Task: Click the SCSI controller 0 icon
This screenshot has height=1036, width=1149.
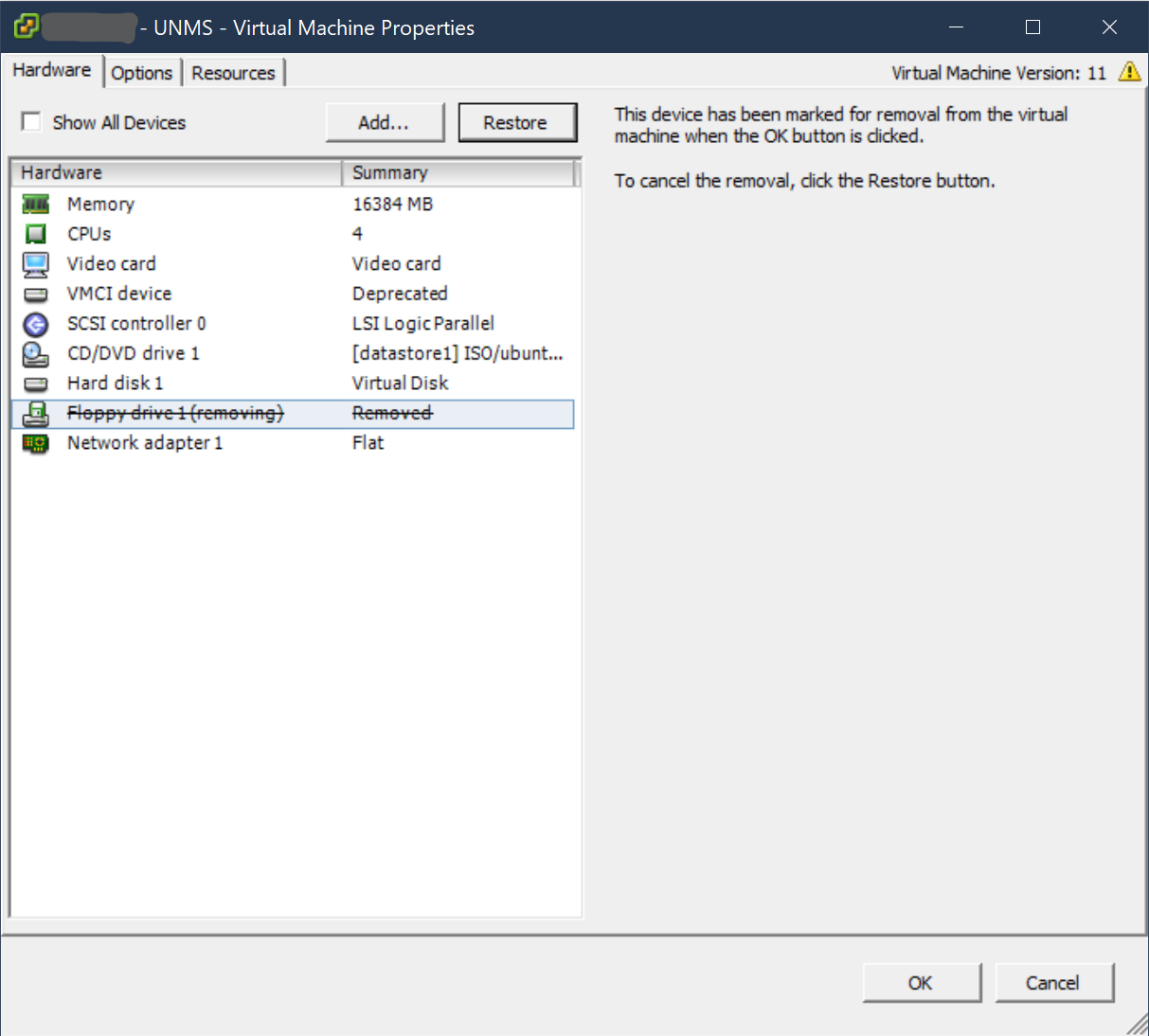Action: point(35,323)
